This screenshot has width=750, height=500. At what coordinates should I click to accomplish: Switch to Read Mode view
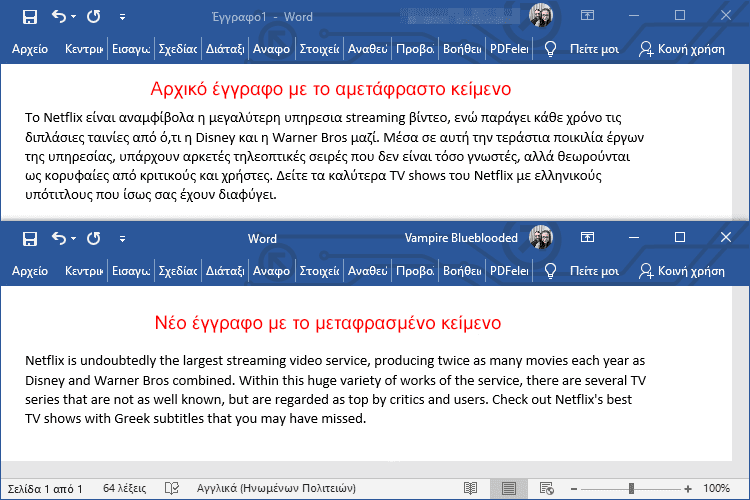click(x=471, y=489)
